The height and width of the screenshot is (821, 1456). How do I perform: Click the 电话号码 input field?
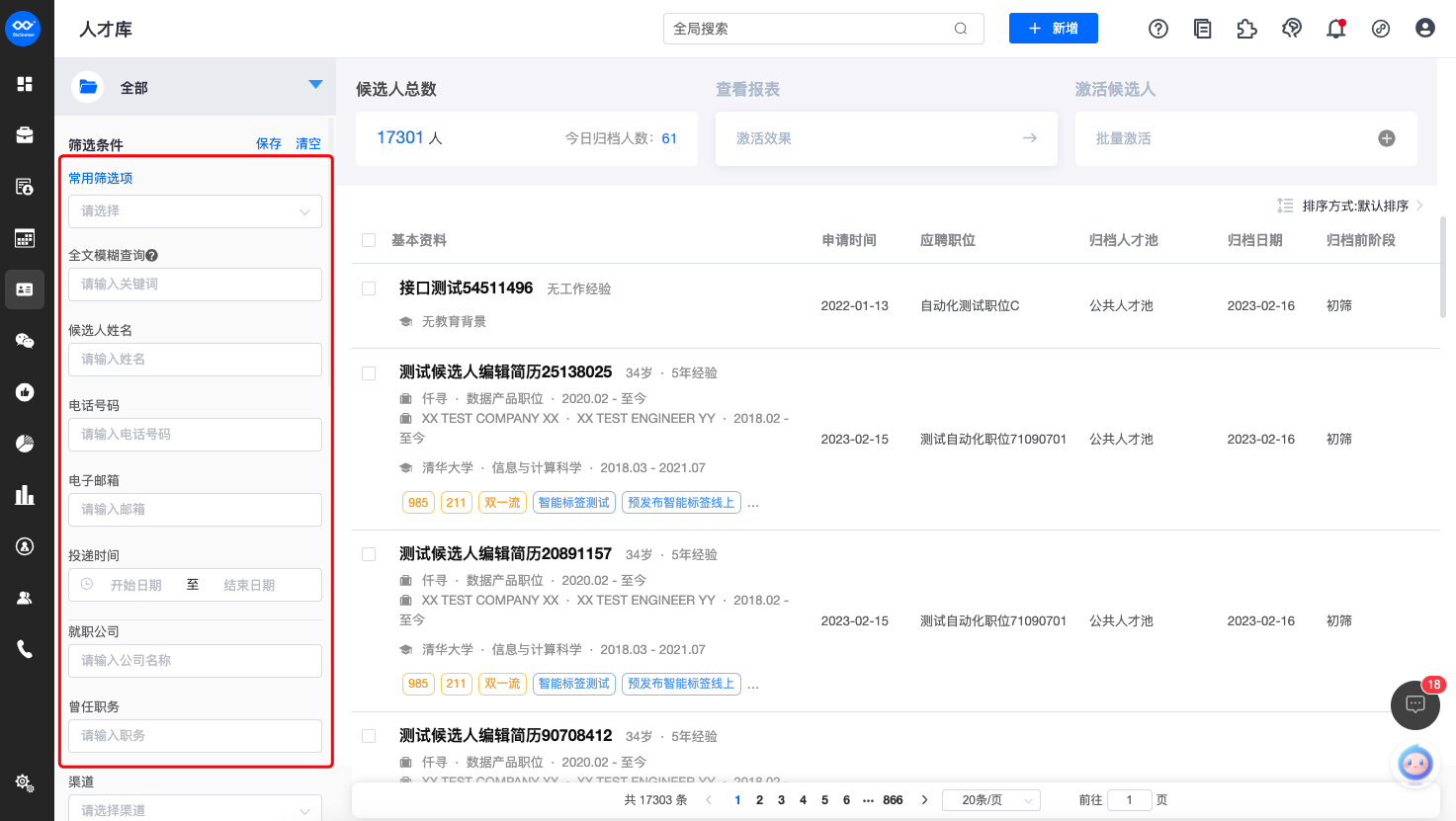(x=195, y=435)
